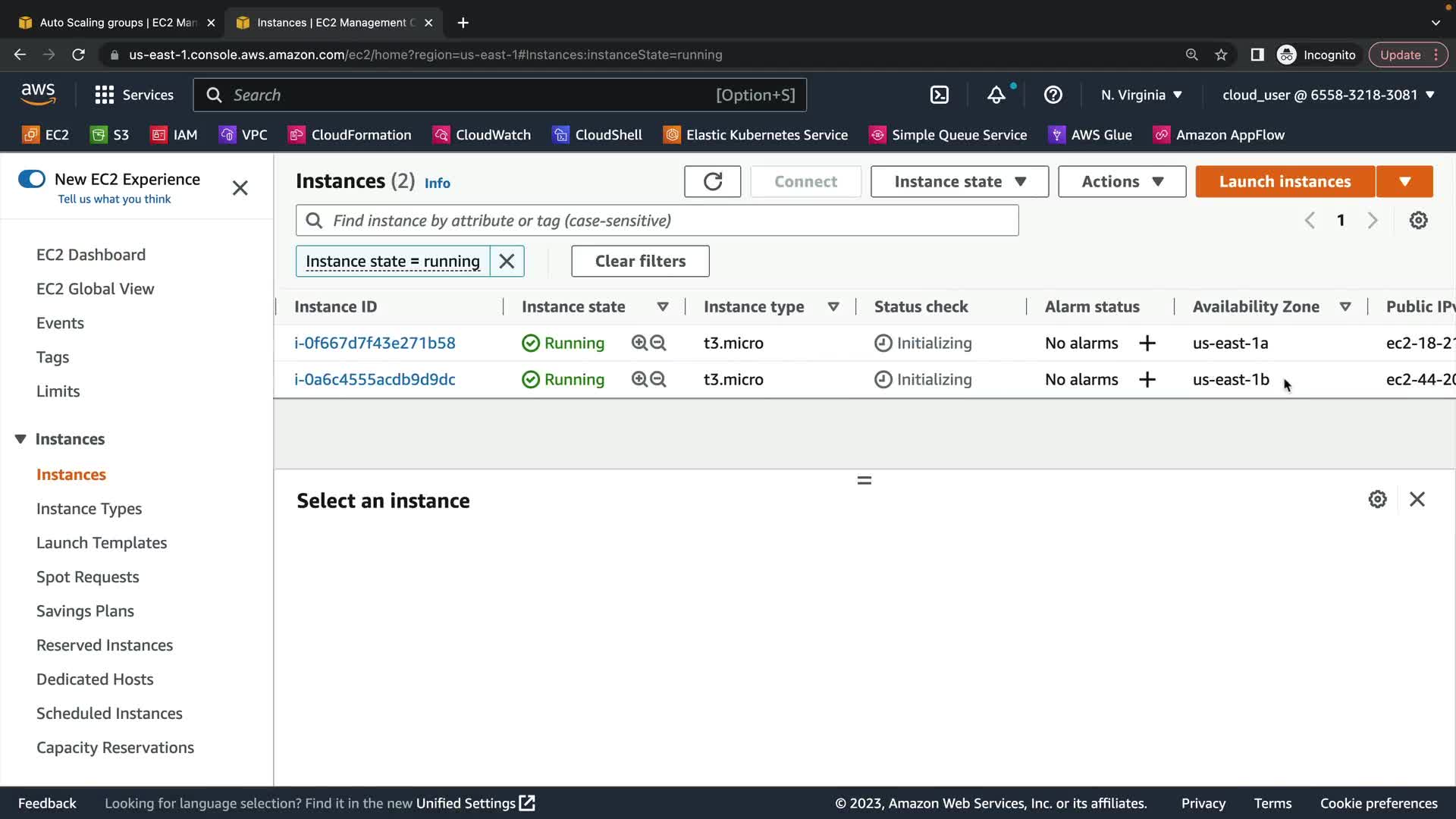Image resolution: width=1456 pixels, height=819 pixels.
Task: Refresh the instances list
Action: (712, 182)
